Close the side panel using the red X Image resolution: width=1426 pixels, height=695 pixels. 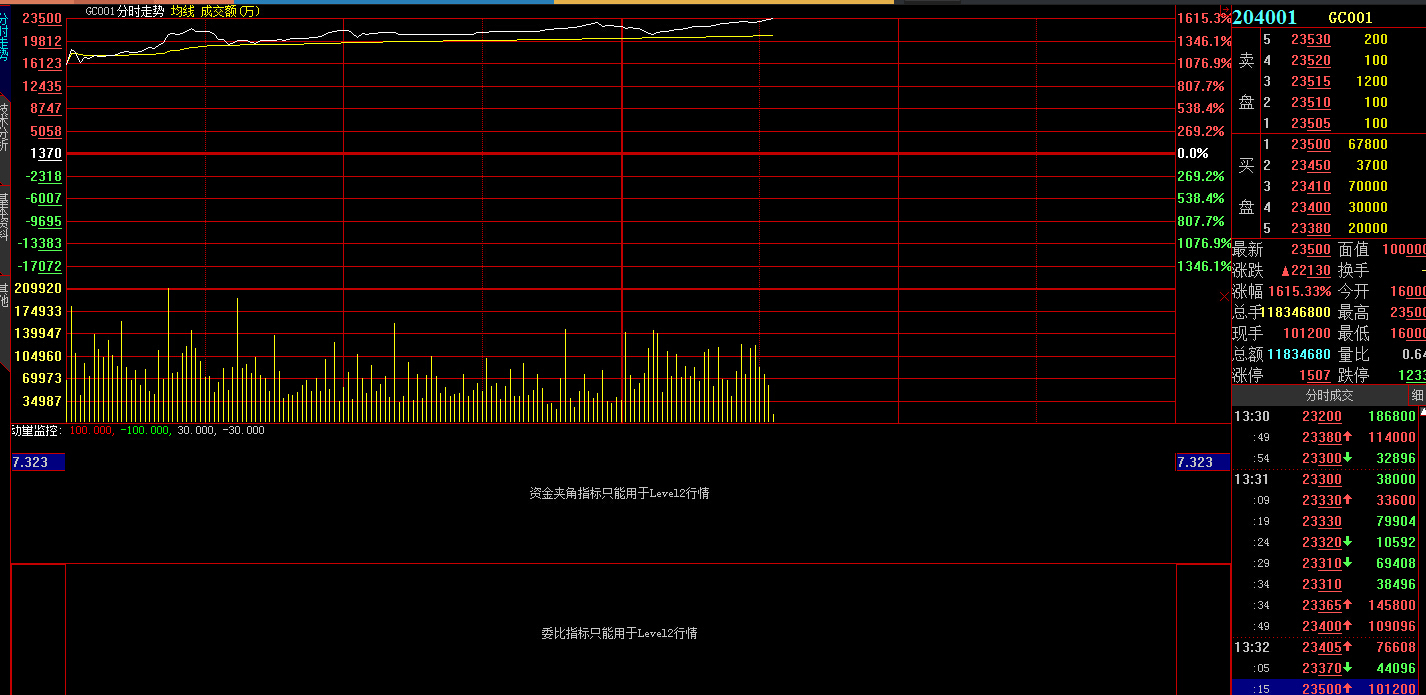point(1224,297)
